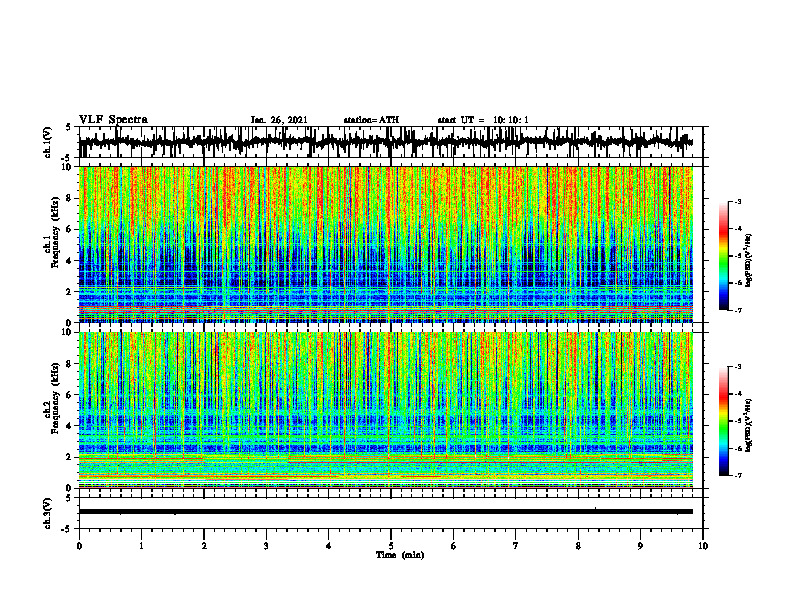Click the time axis tick label "5"

[x=391, y=546]
